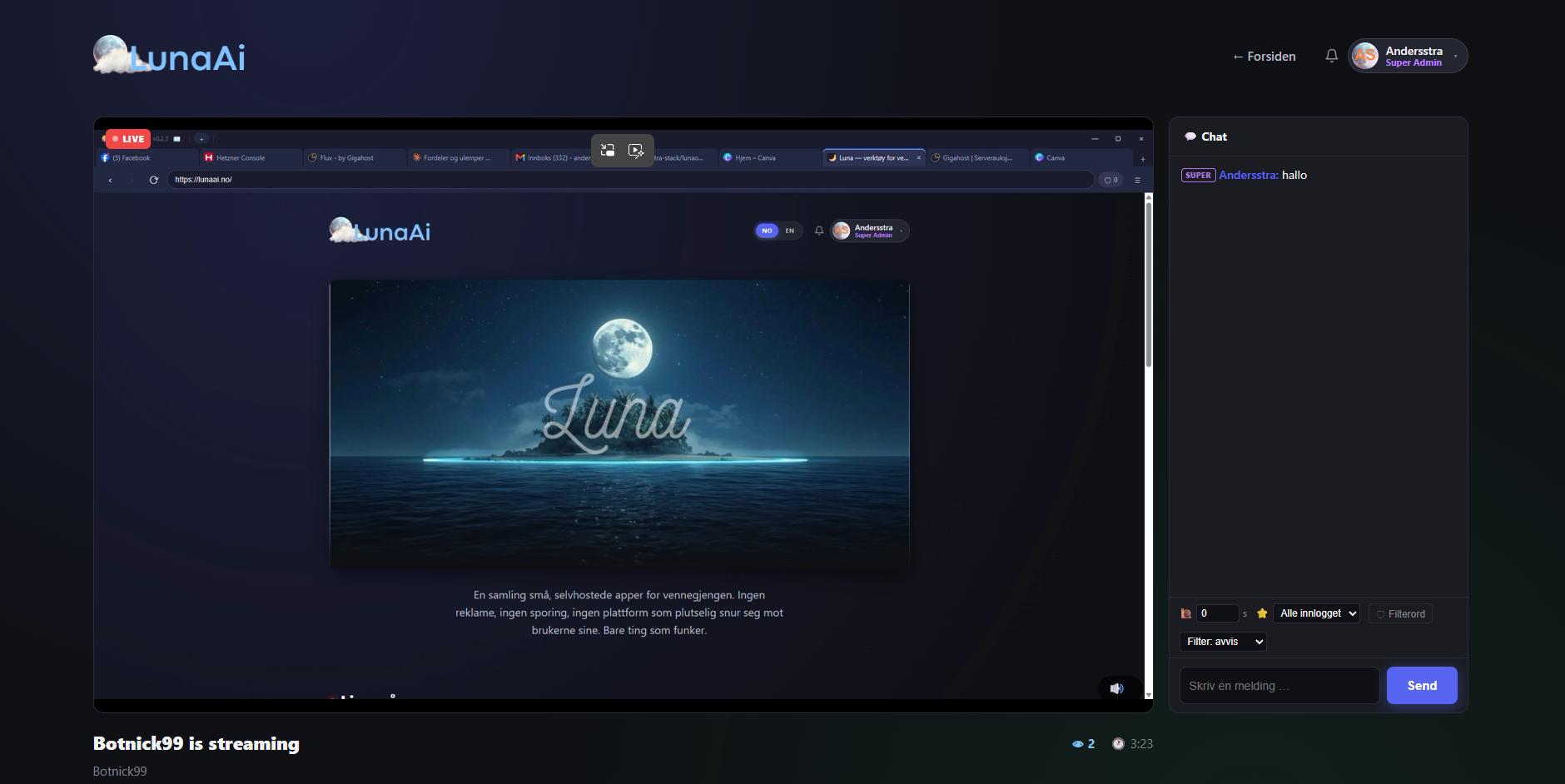Open the Alle innlogget dropdown
Viewport: 1565px width, 784px height.
1316,613
